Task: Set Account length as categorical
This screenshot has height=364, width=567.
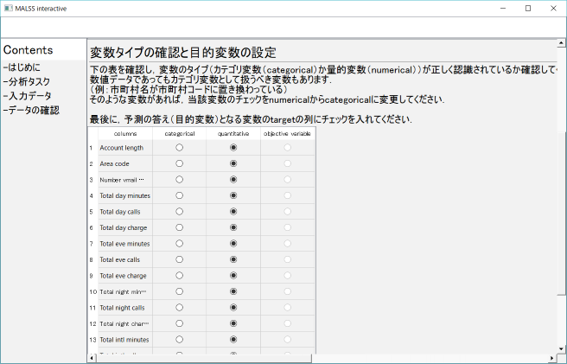Action: tap(179, 147)
